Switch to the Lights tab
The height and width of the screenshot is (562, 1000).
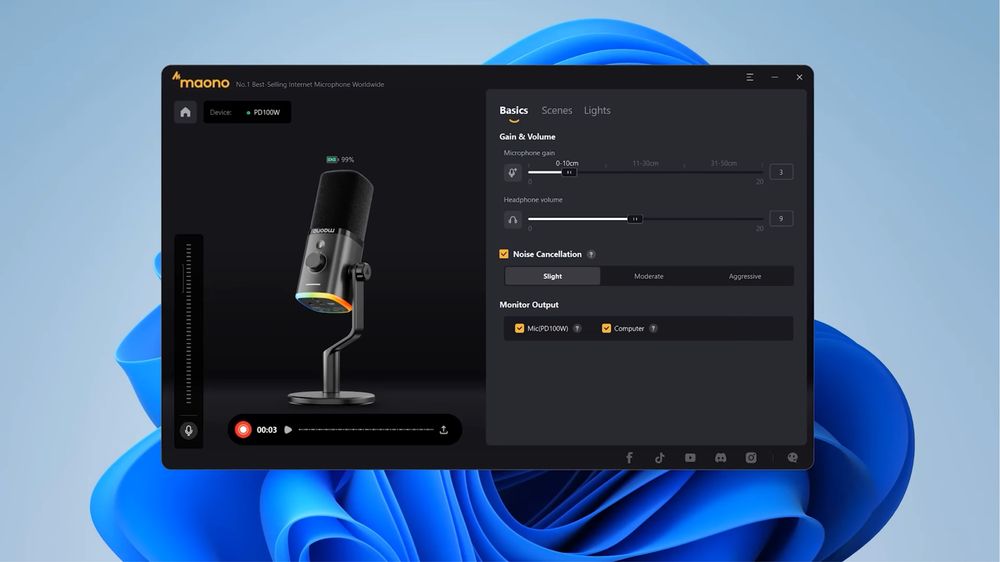click(x=597, y=110)
